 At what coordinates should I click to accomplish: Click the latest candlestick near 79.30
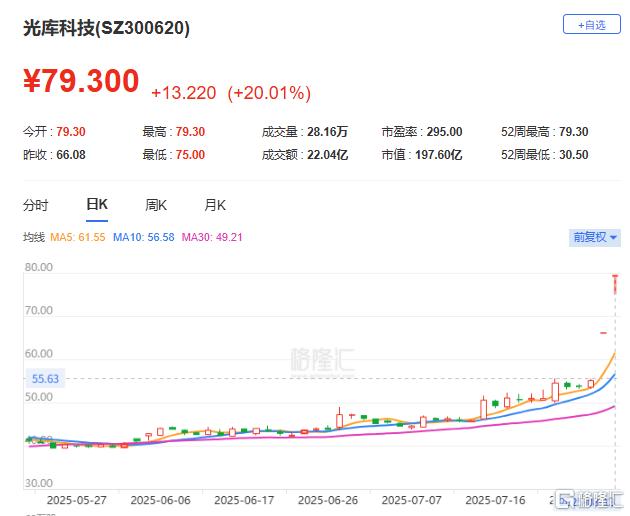(x=615, y=284)
